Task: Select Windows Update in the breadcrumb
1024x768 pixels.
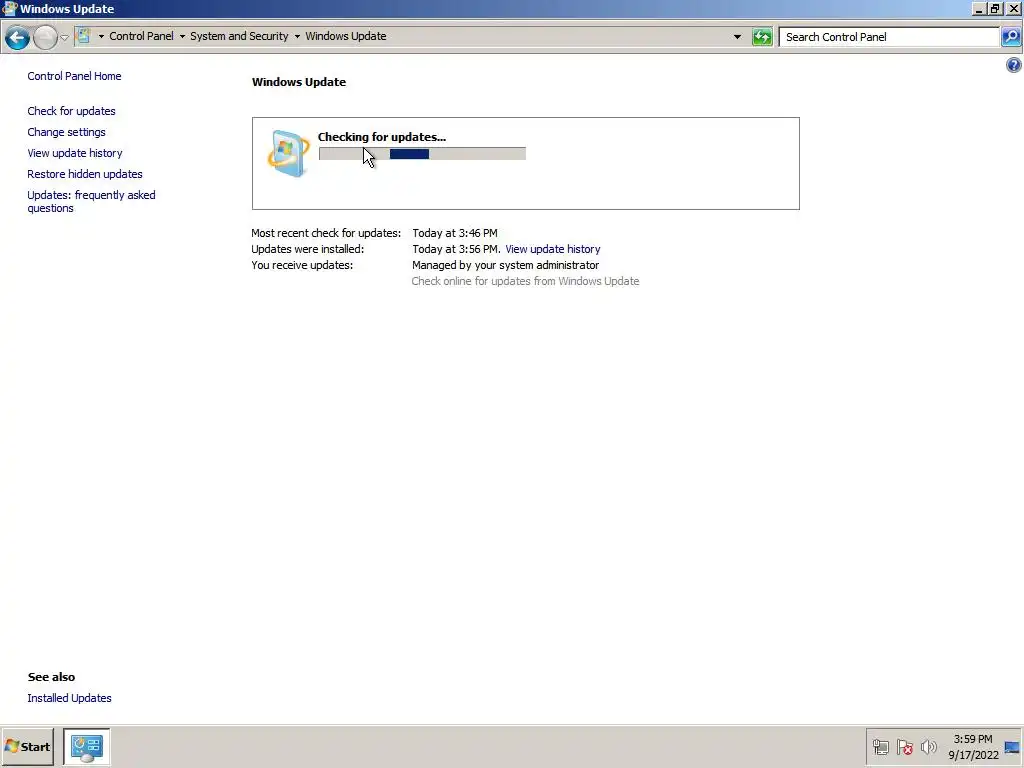Action: pos(345,36)
